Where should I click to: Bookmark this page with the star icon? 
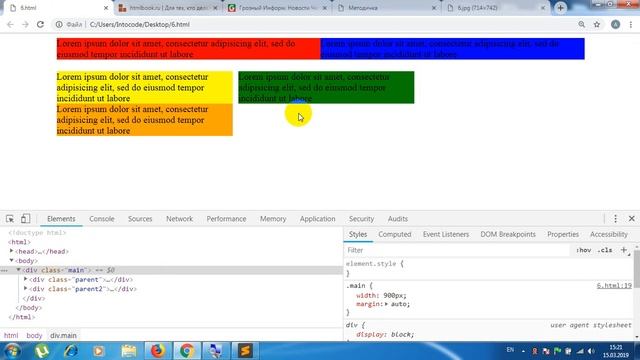[597, 24]
